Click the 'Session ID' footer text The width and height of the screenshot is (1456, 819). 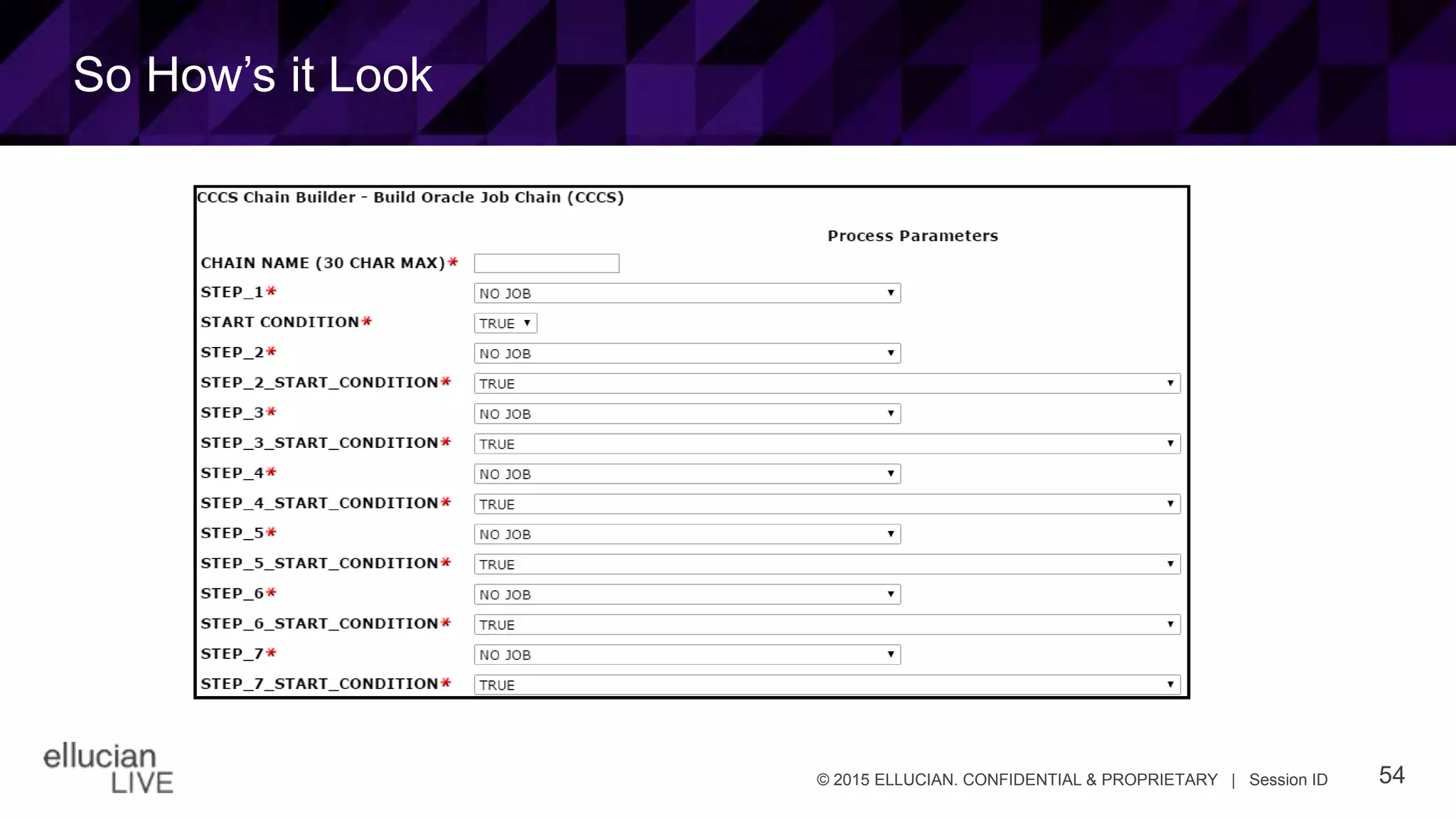1288,780
